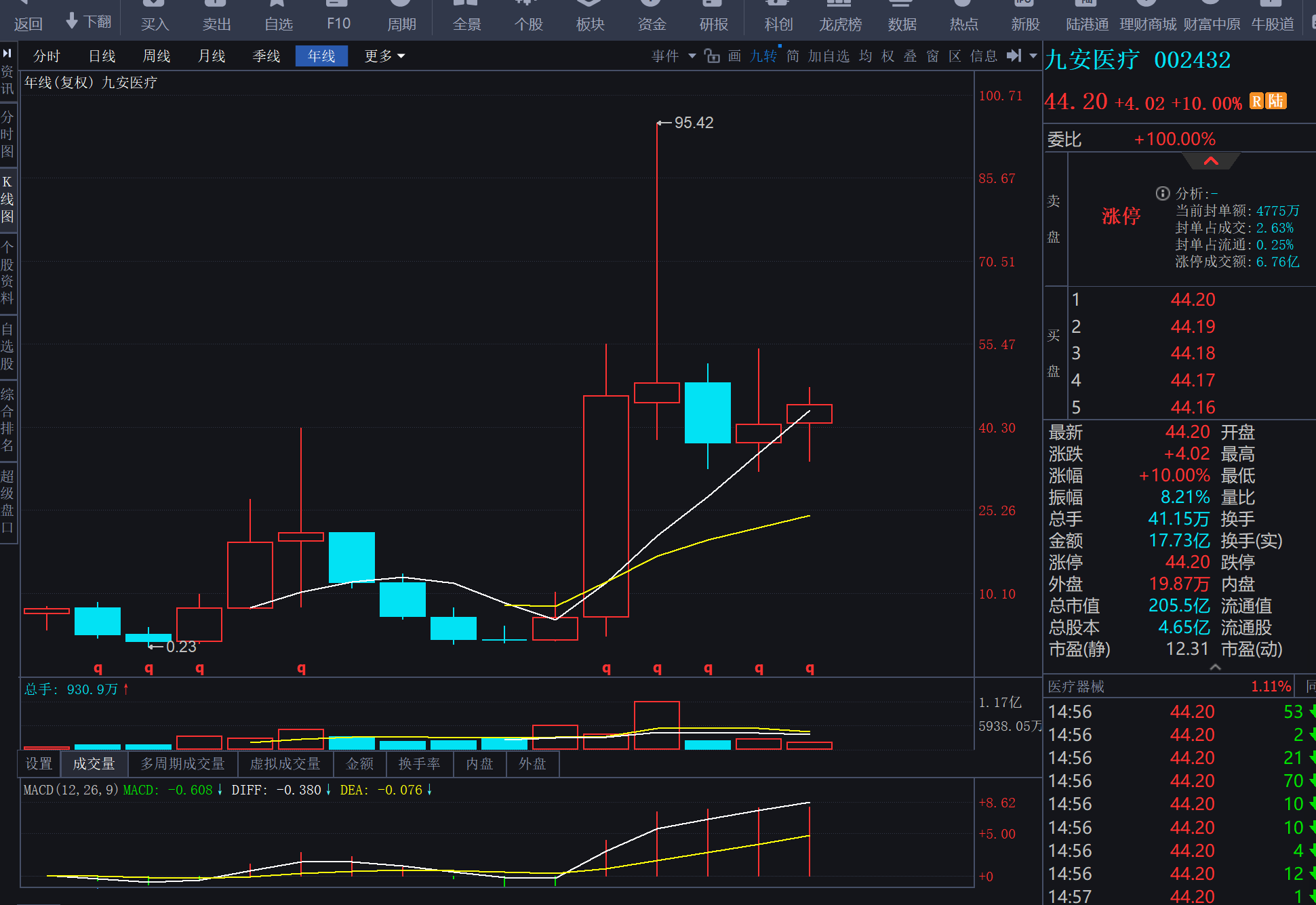Expand the 更多 period dropdown
The height and width of the screenshot is (905, 1316).
(x=384, y=56)
